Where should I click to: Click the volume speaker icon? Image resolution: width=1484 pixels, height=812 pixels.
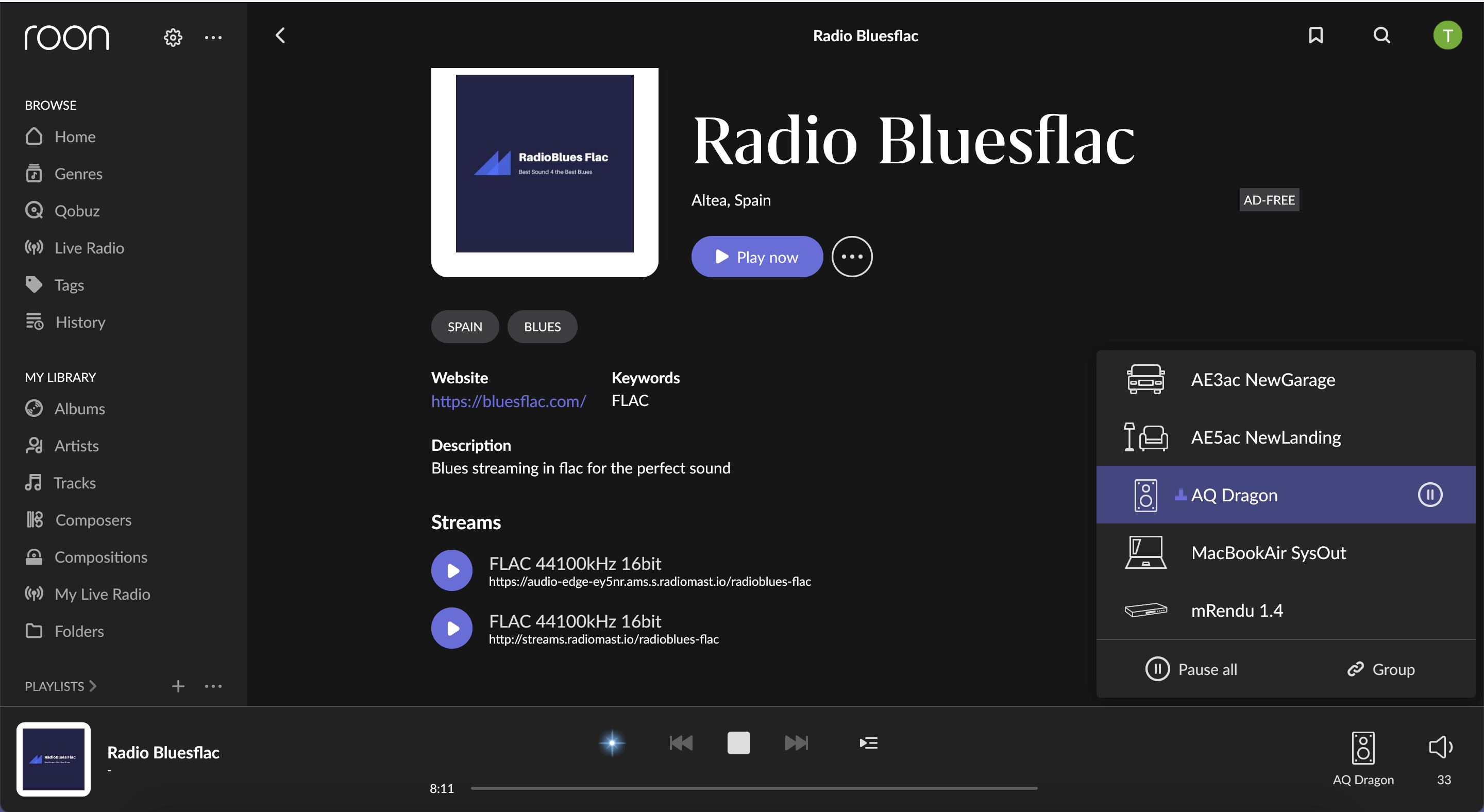(1441, 748)
